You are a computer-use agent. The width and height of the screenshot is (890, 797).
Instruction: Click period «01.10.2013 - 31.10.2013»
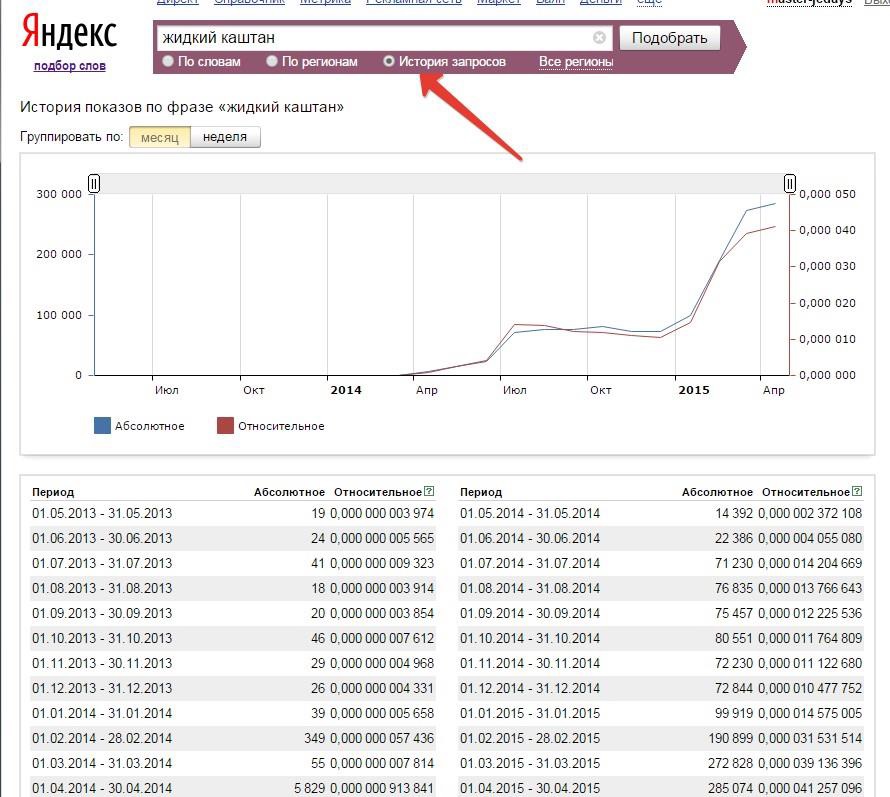click(x=102, y=638)
